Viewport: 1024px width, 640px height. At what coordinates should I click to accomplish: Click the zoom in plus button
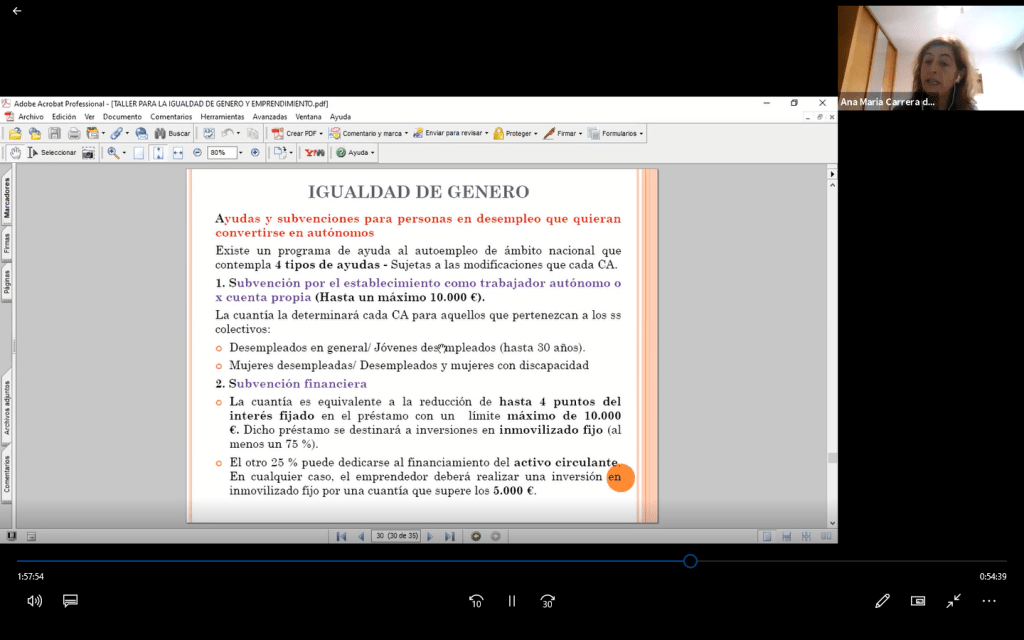(255, 153)
